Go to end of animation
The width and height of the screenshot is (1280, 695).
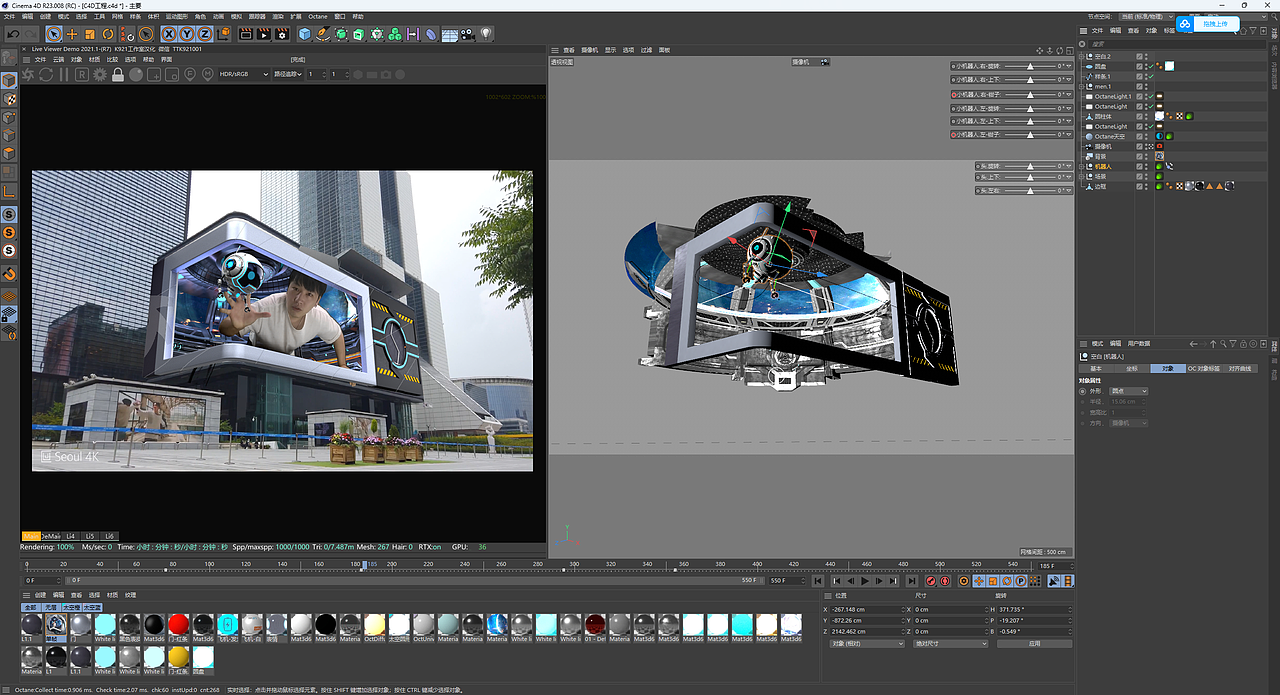click(x=911, y=581)
